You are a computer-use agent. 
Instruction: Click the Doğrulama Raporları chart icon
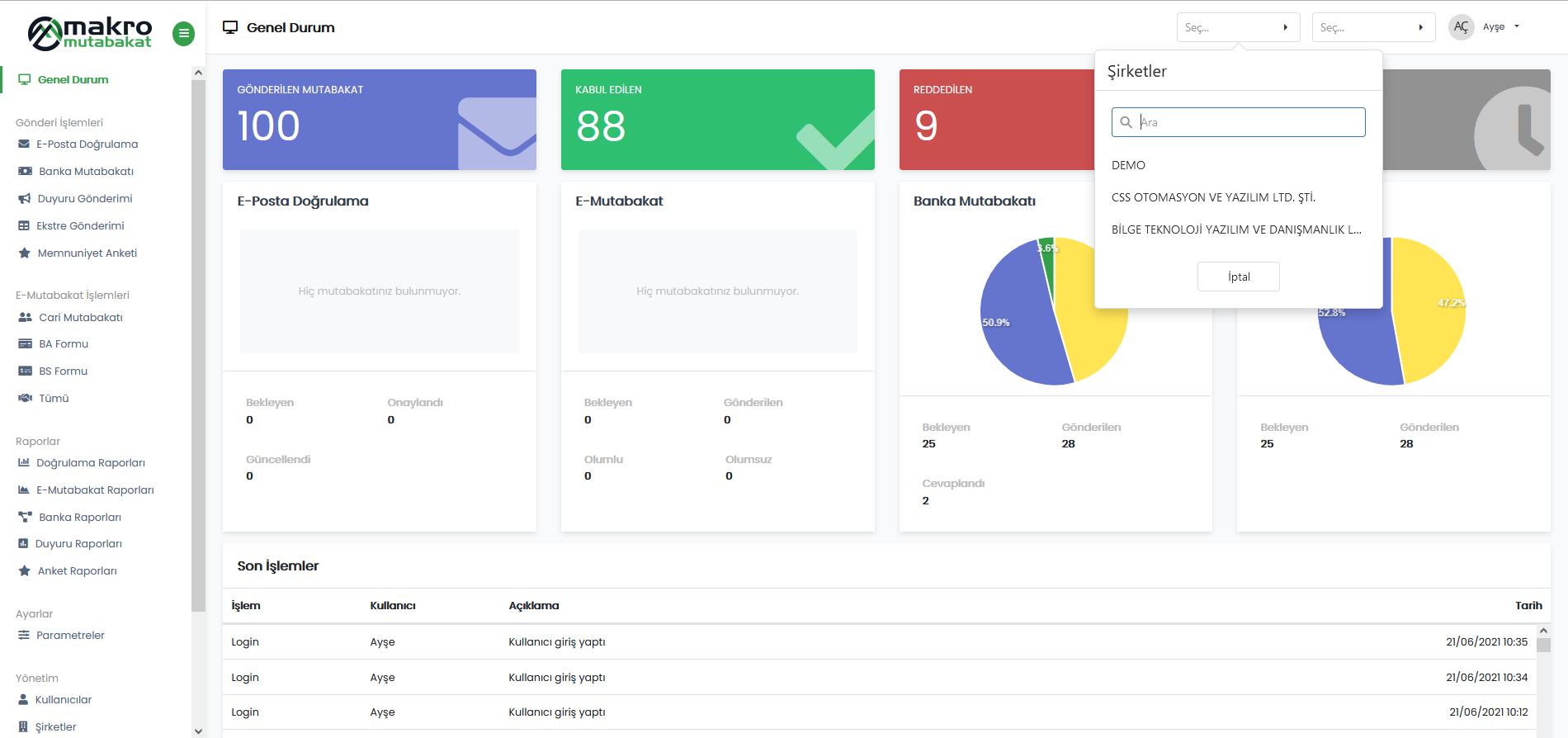point(24,463)
